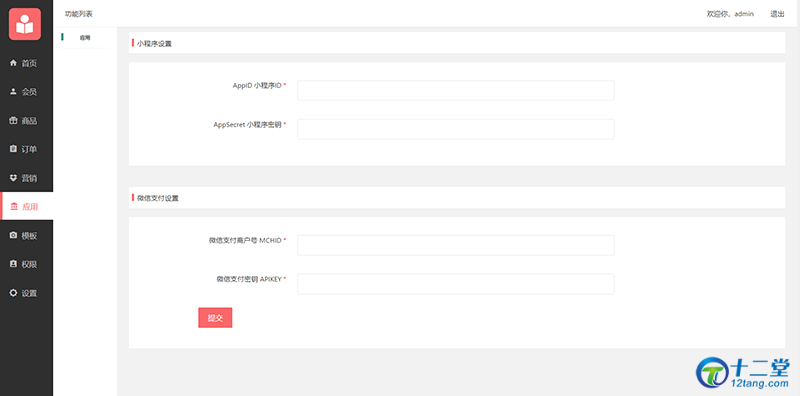Click the red 提交 submit button

pyautogui.click(x=215, y=317)
